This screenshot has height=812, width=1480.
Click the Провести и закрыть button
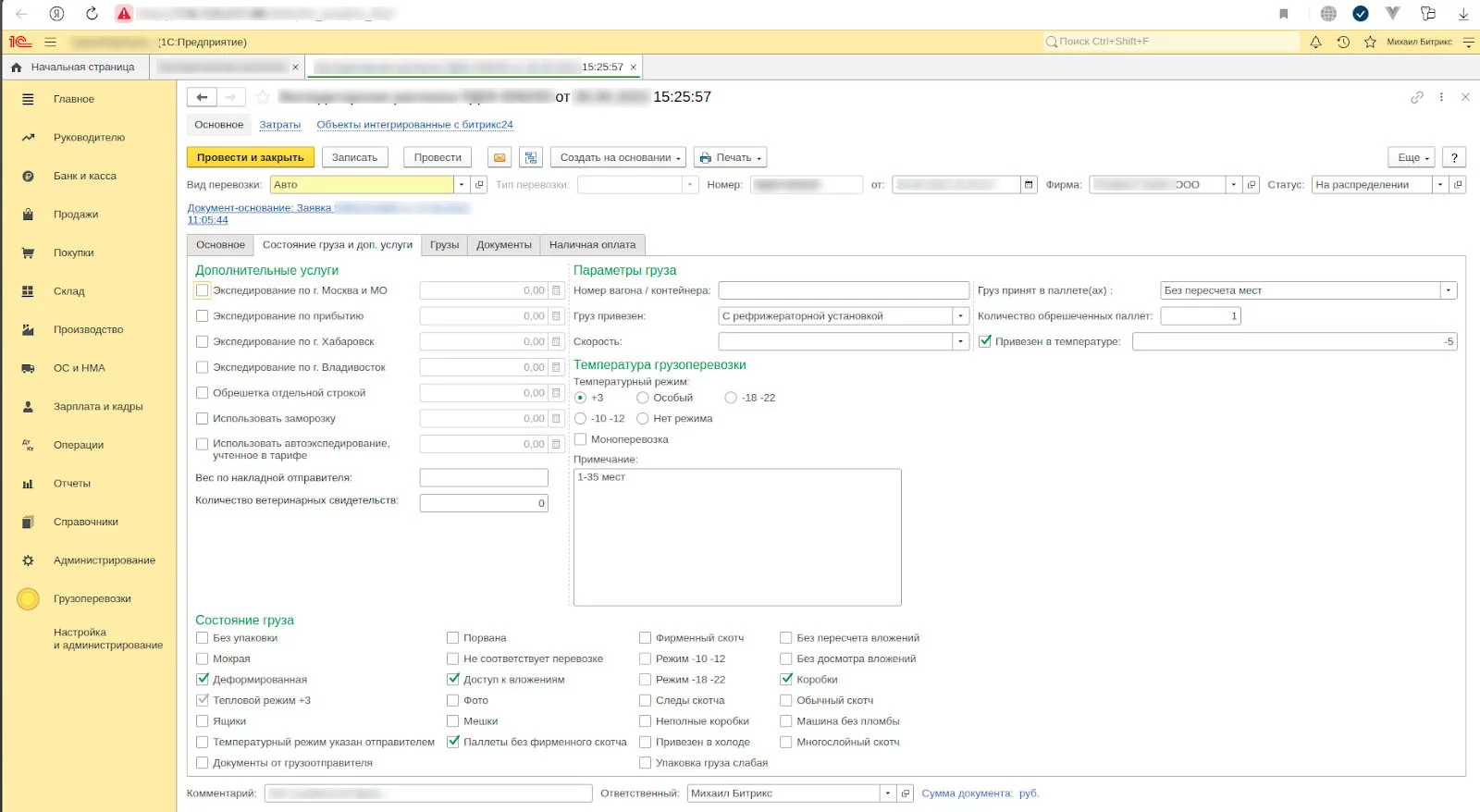[x=250, y=158]
